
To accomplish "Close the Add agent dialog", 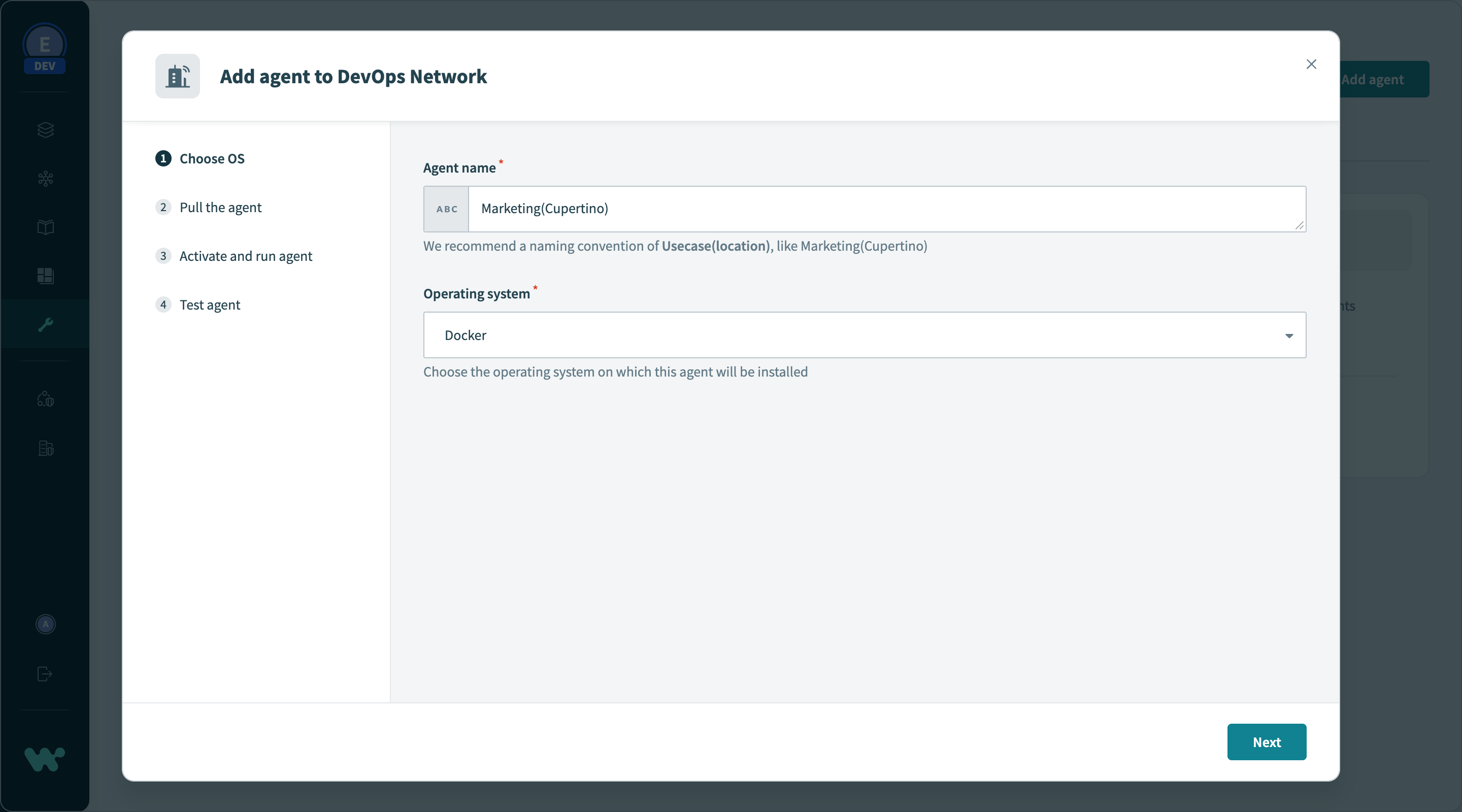I will click(x=1311, y=64).
